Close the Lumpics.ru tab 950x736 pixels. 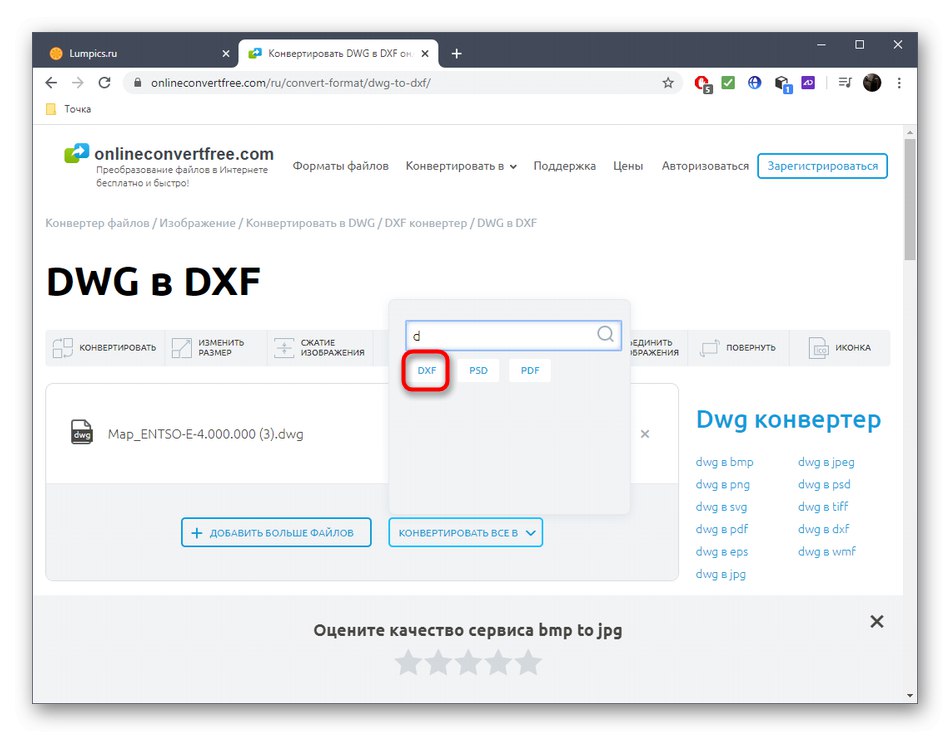(226, 54)
